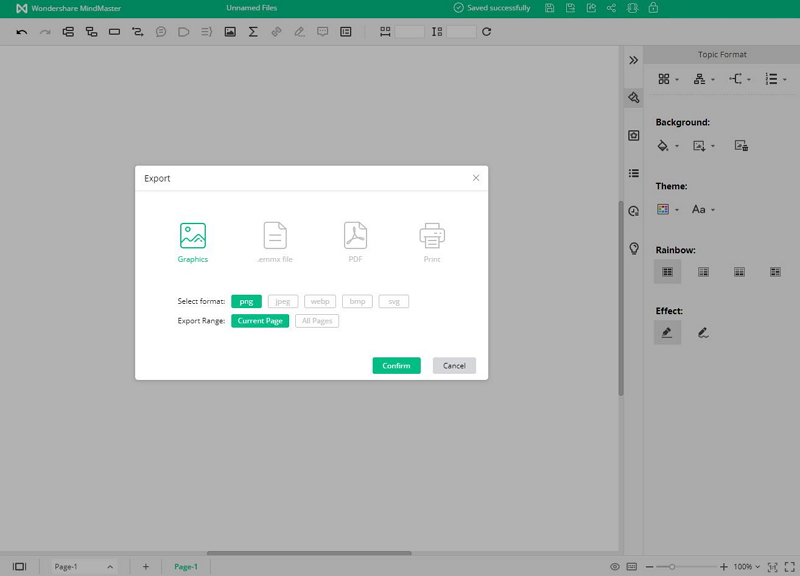This screenshot has width=800, height=576.
Task: Pick the .emmx file export icon
Action: pyautogui.click(x=275, y=236)
